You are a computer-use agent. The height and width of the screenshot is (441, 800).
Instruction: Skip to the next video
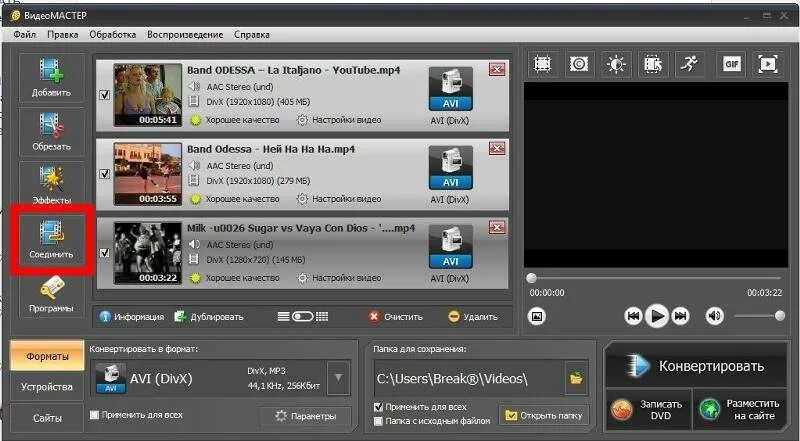coord(680,316)
